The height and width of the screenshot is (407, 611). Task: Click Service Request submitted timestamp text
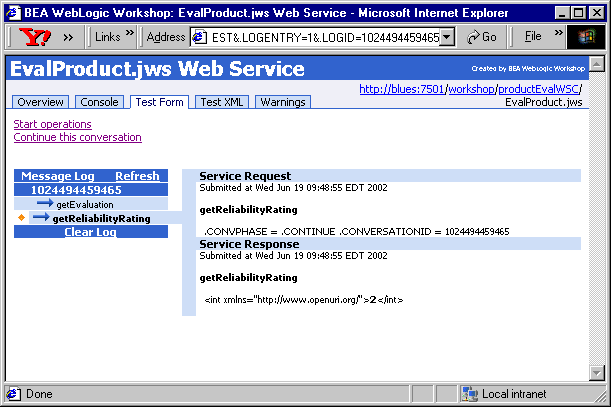pos(293,188)
